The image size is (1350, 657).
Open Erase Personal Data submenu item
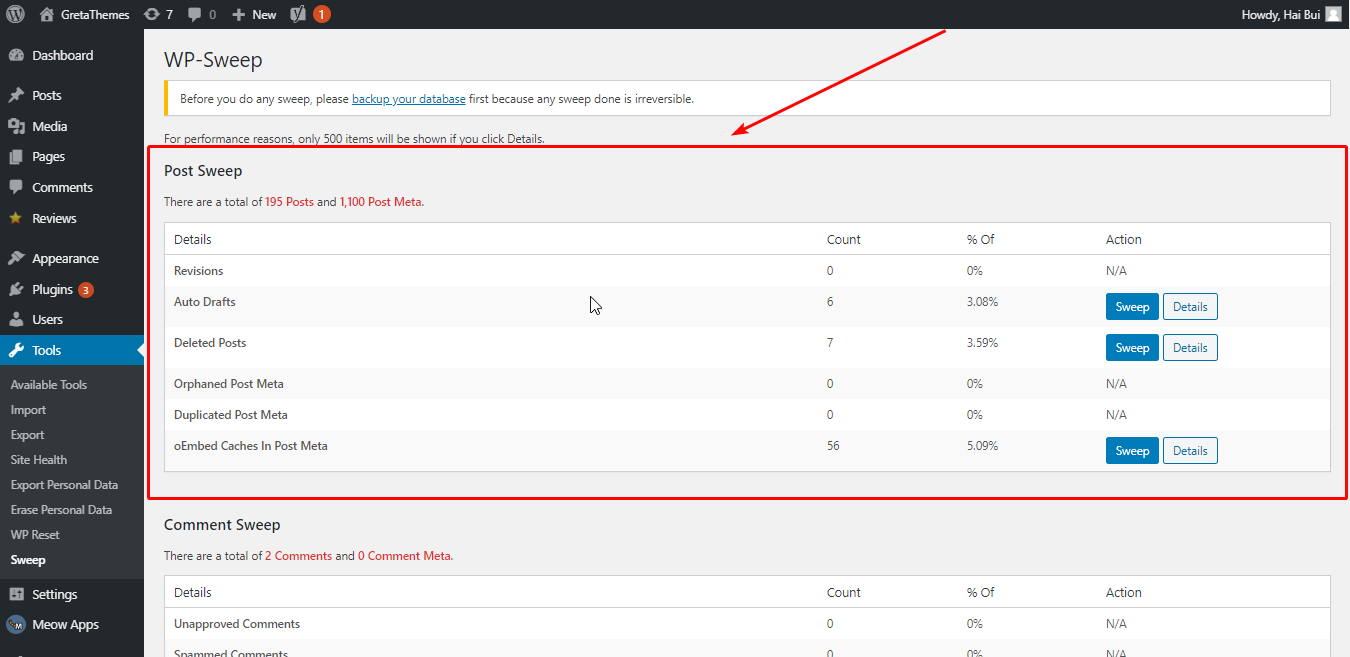click(x=61, y=510)
